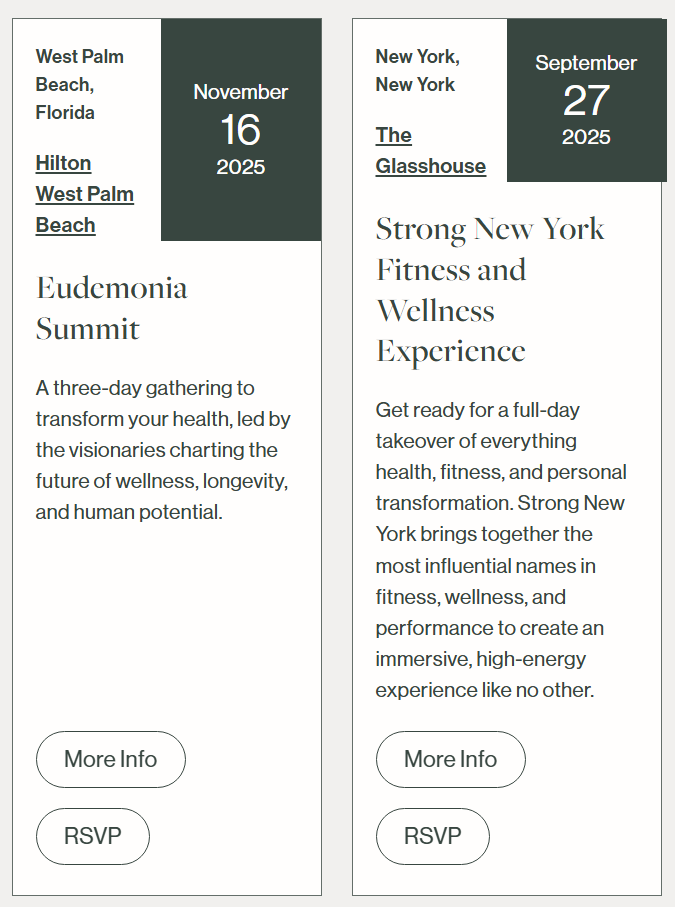Click the full-day takeover description paragraph
675x907 pixels.
tap(501, 550)
